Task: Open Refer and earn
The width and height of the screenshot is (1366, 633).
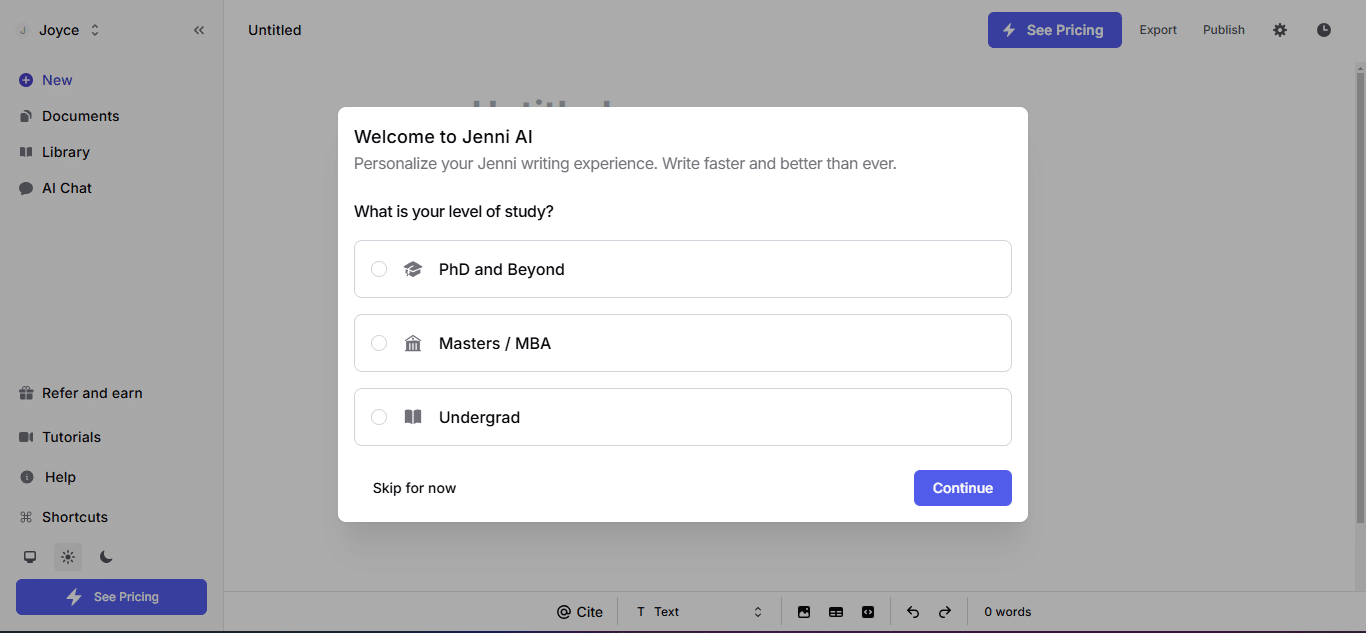Action: (81, 393)
